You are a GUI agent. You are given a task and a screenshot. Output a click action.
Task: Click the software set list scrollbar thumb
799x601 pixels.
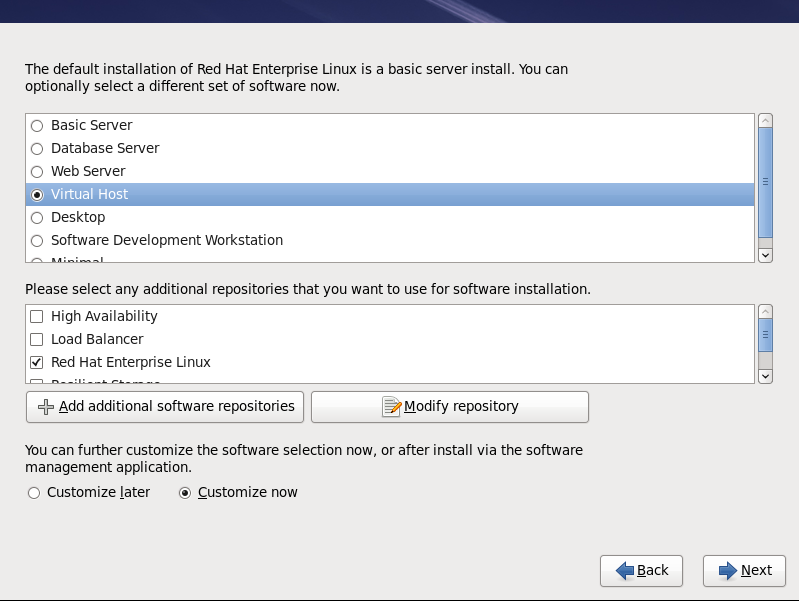(765, 182)
